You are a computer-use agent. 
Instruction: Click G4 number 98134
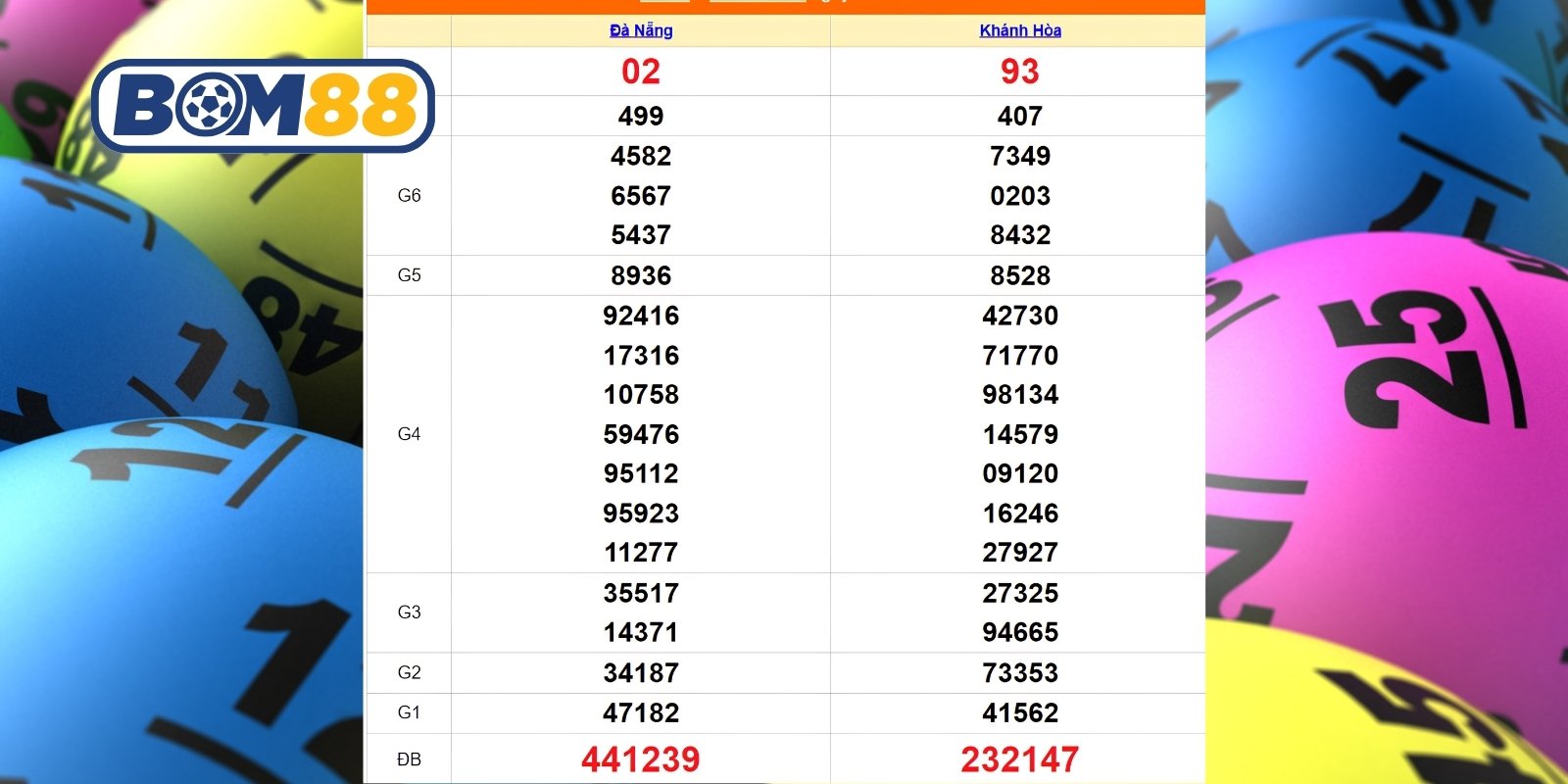1020,395
